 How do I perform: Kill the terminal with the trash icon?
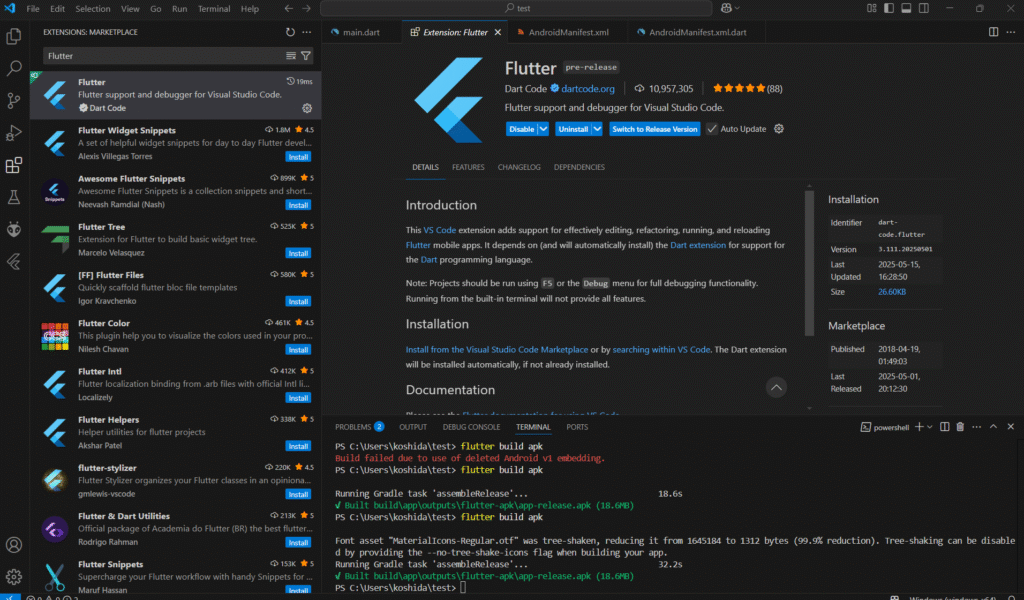[960, 427]
